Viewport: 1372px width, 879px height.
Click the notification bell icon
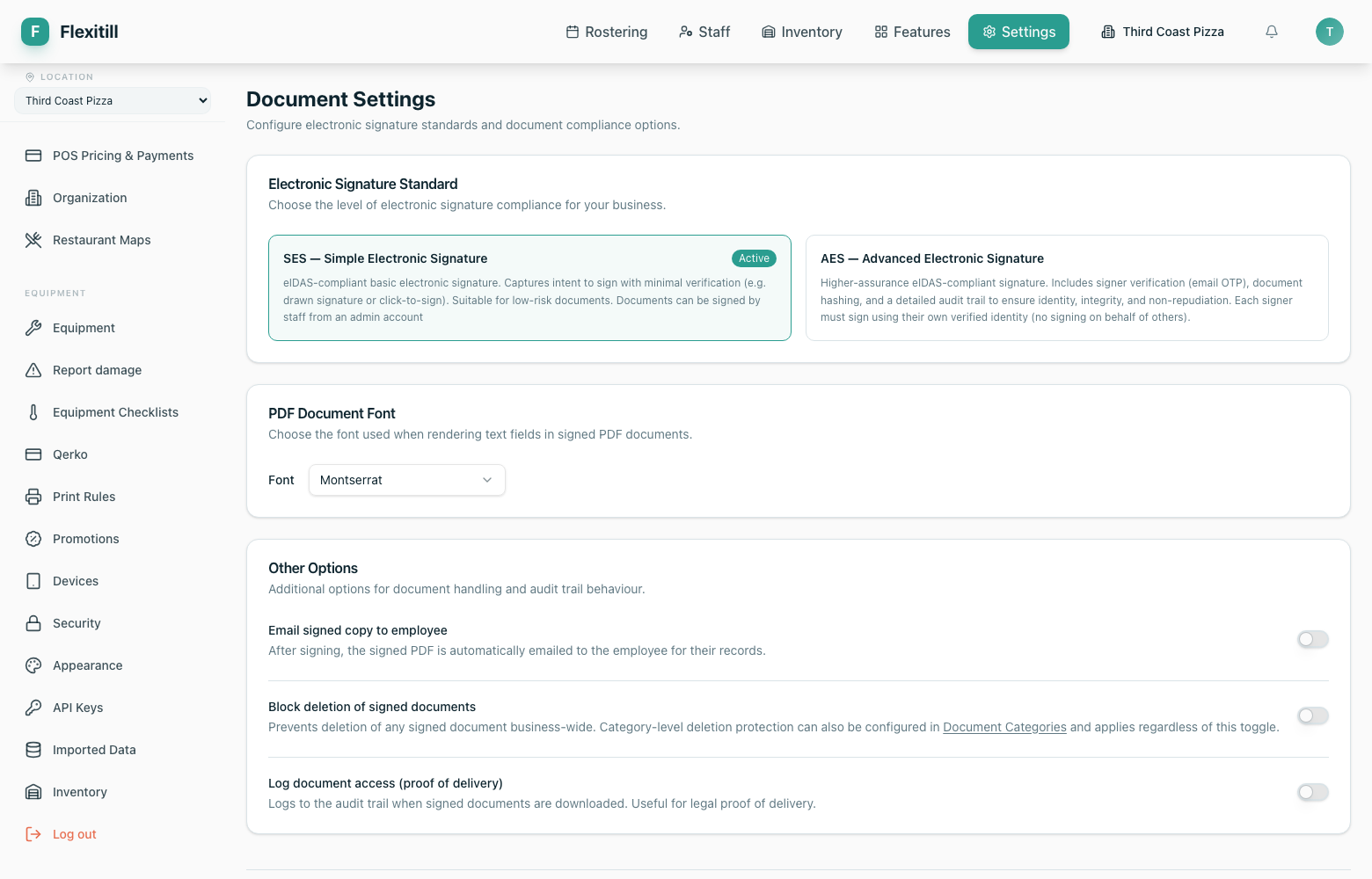1272,32
